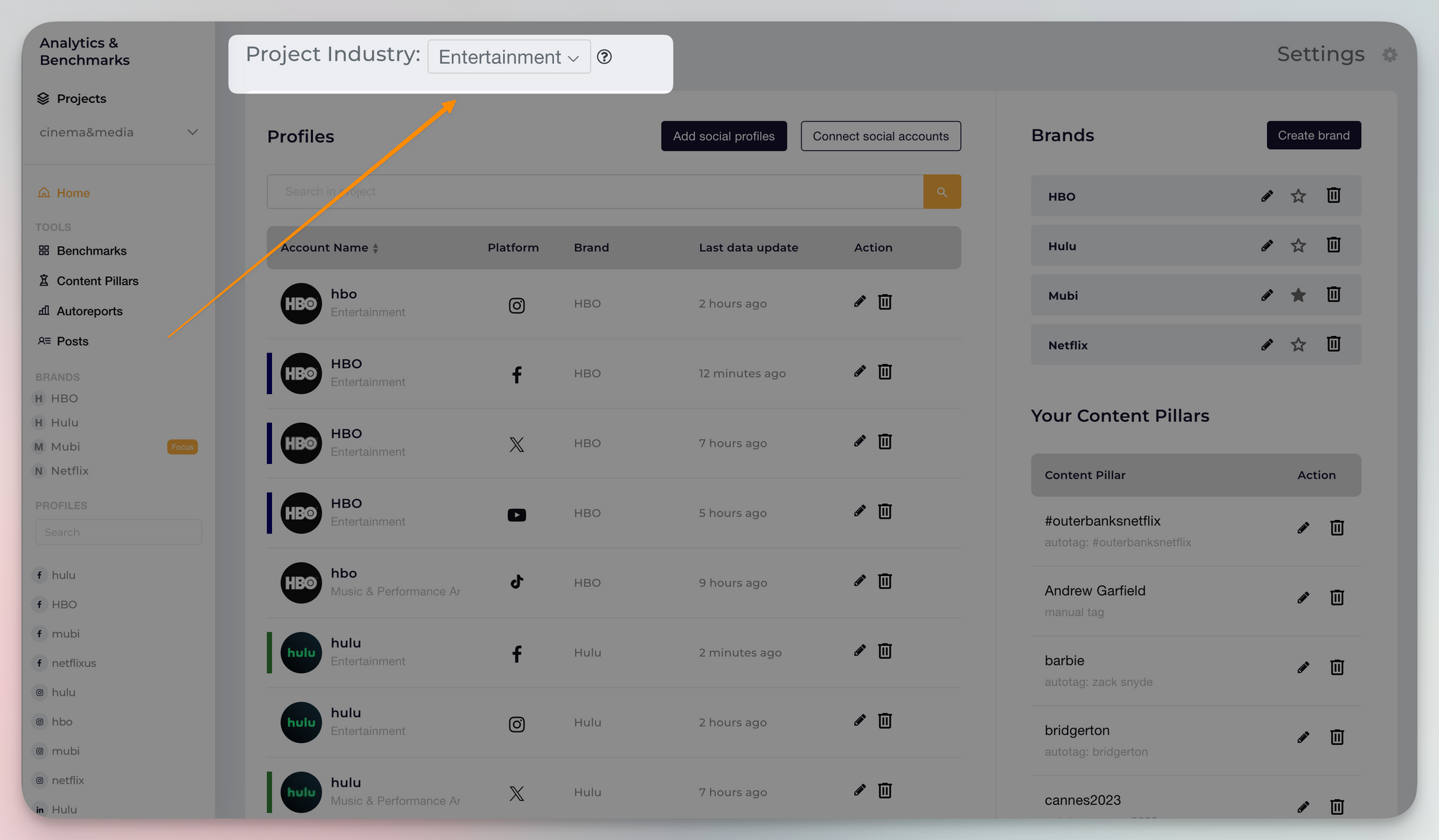Toggle the star for Netflix brand

[x=1298, y=344]
